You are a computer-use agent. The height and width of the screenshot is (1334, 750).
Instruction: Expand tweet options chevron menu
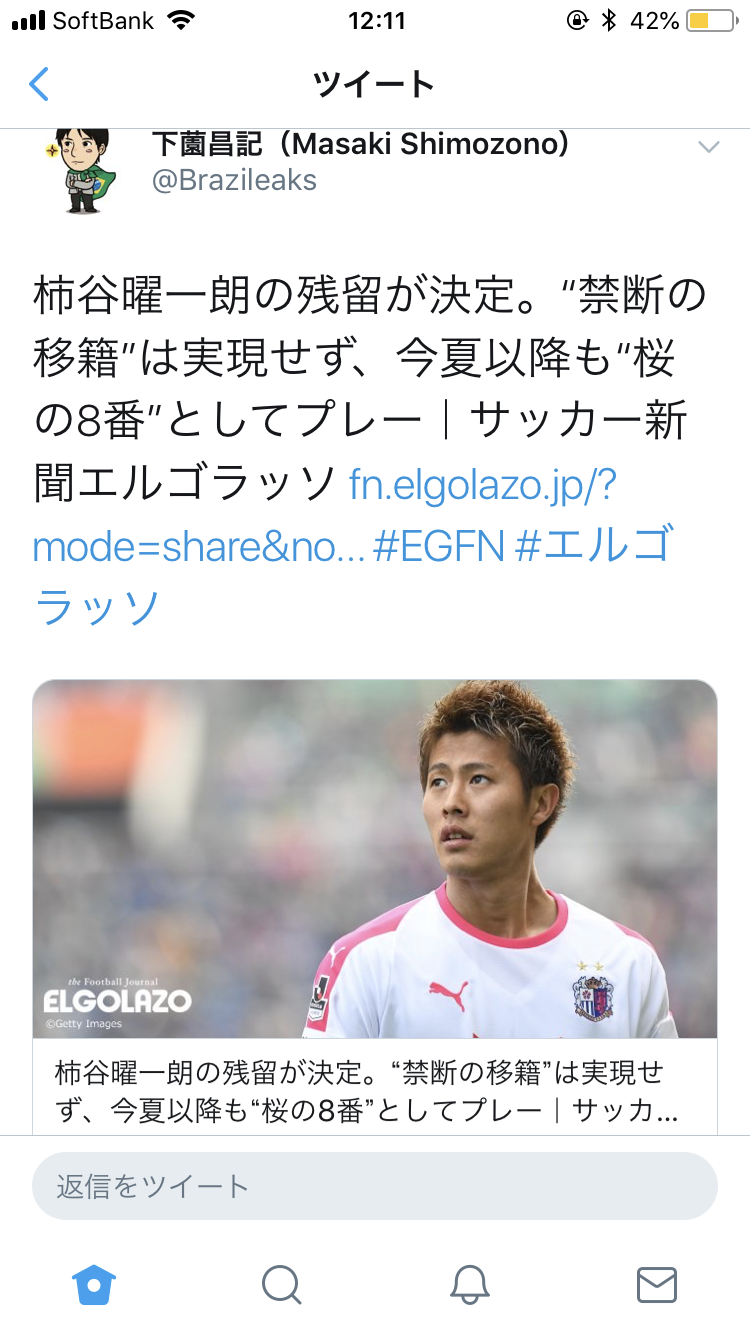click(x=708, y=148)
